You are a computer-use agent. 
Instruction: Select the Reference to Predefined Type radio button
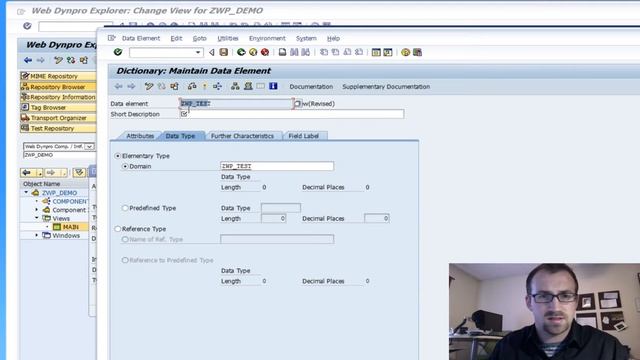pos(125,260)
